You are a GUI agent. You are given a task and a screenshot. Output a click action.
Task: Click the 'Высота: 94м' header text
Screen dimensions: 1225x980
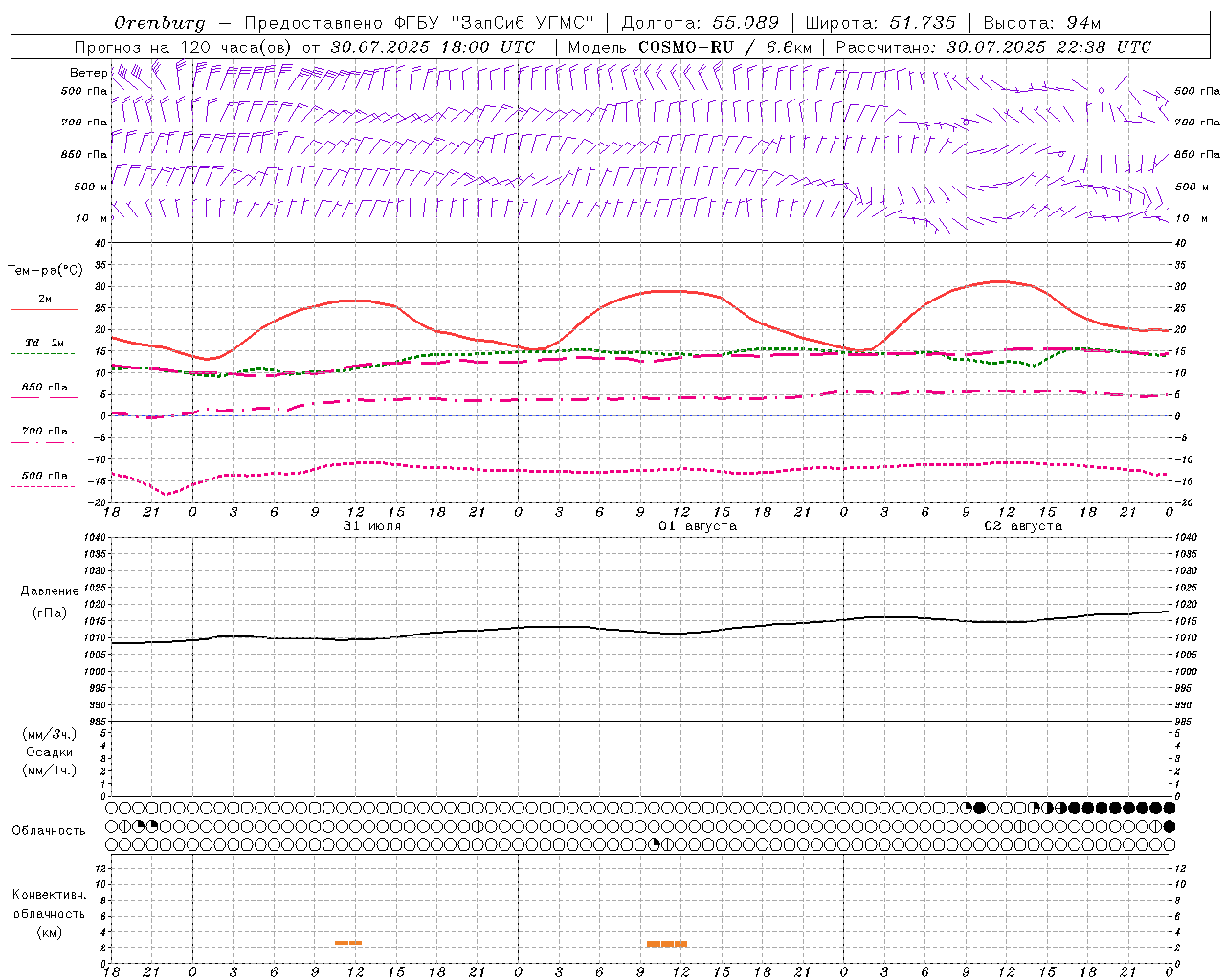click(x=1043, y=22)
